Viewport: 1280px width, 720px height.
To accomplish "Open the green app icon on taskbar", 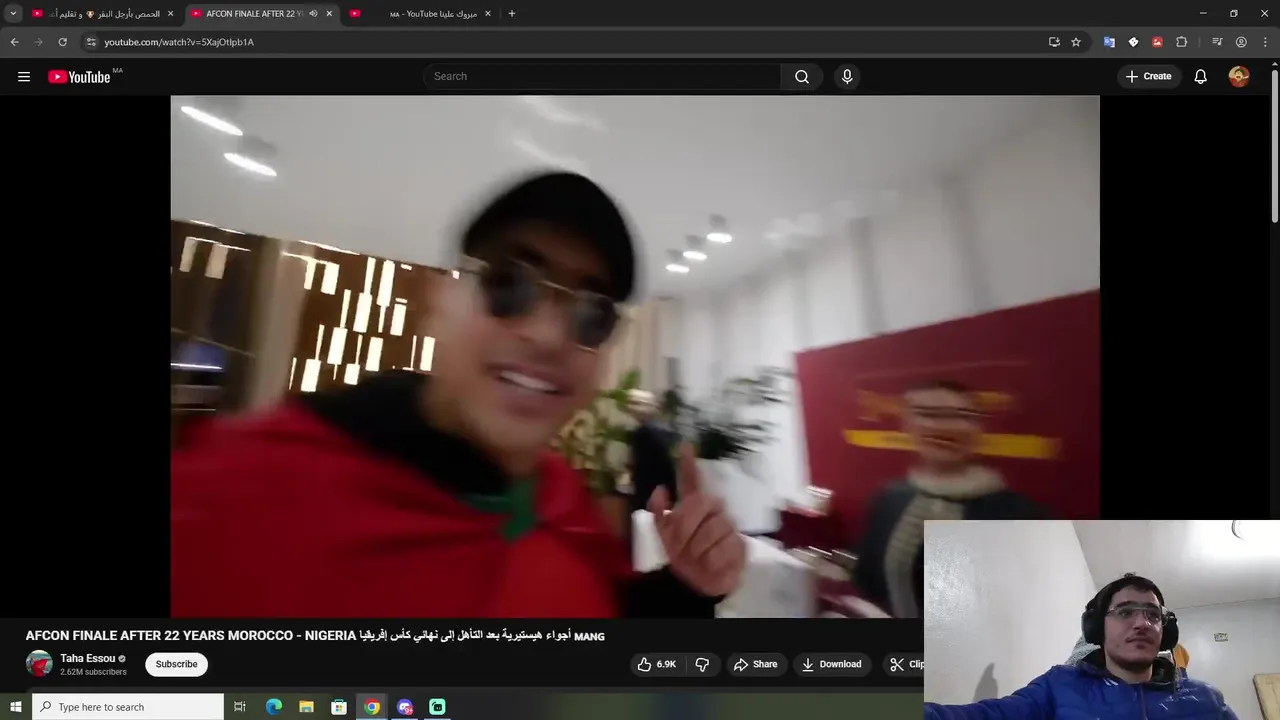I will 437,707.
